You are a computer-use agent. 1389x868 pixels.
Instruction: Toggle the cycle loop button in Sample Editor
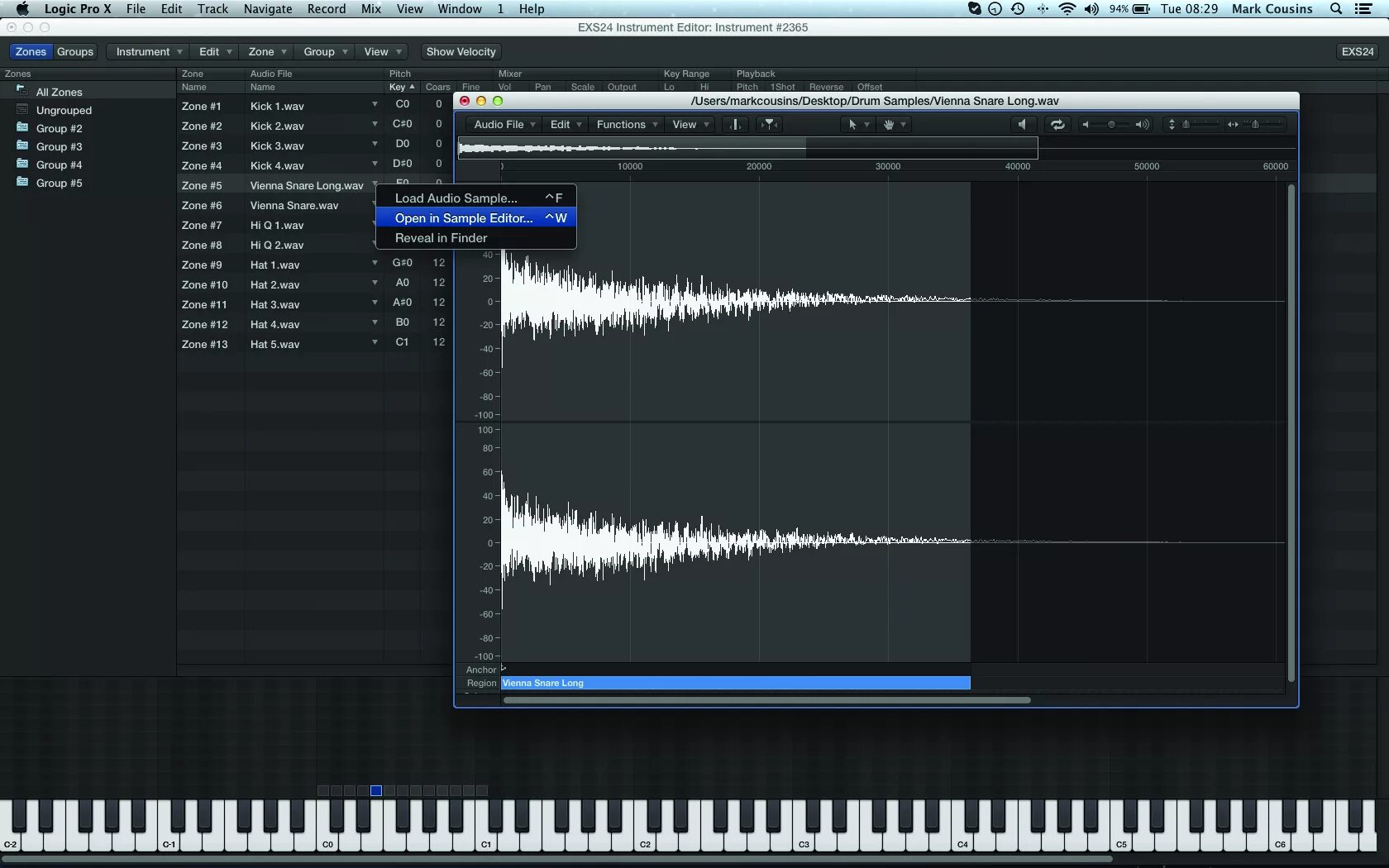click(1057, 125)
